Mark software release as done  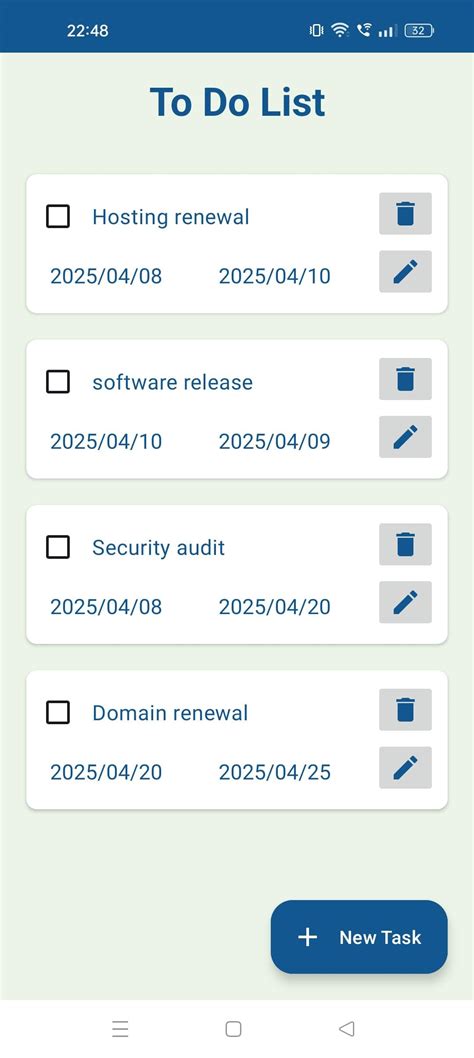click(58, 382)
